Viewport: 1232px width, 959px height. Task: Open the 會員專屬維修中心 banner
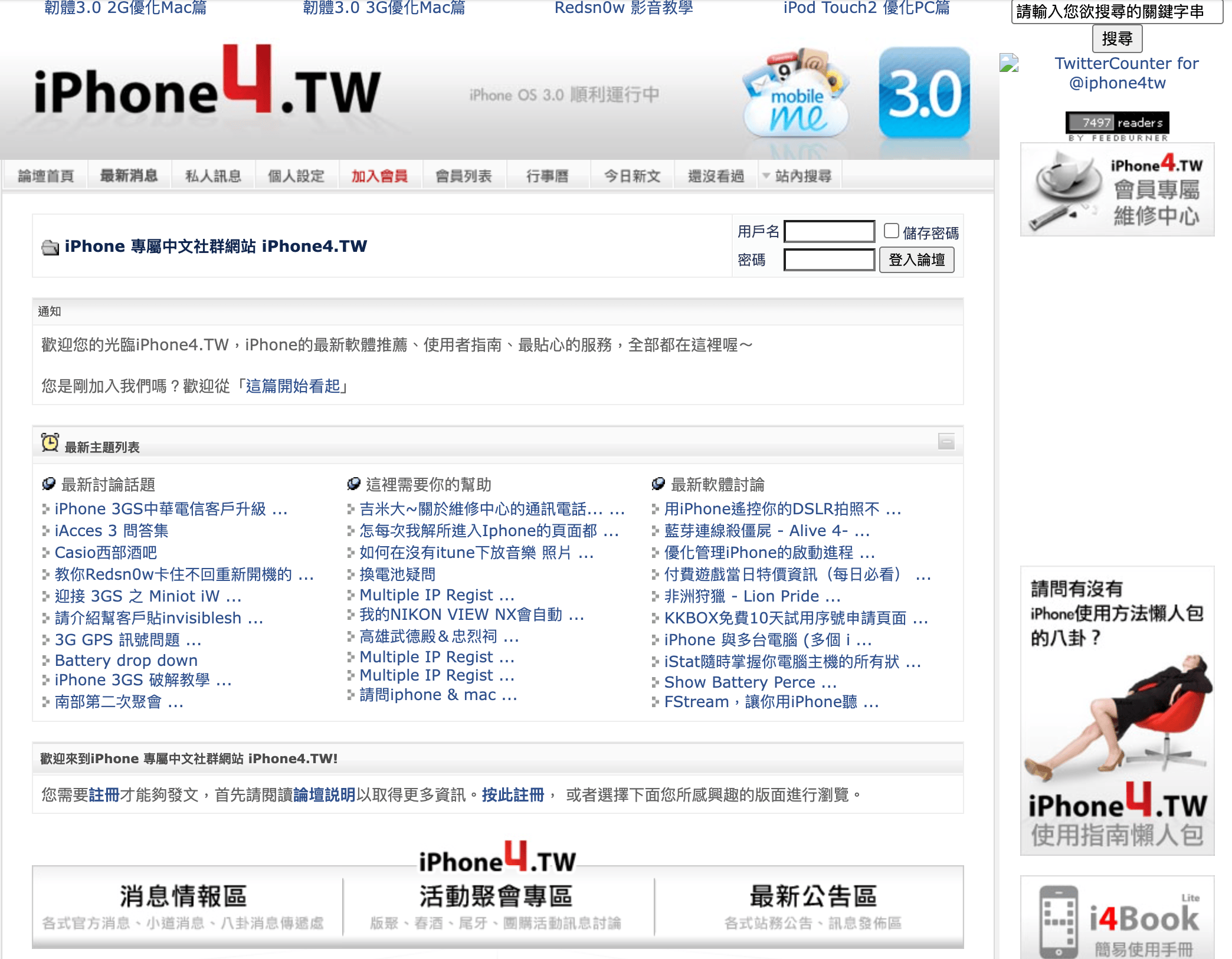(x=1118, y=189)
